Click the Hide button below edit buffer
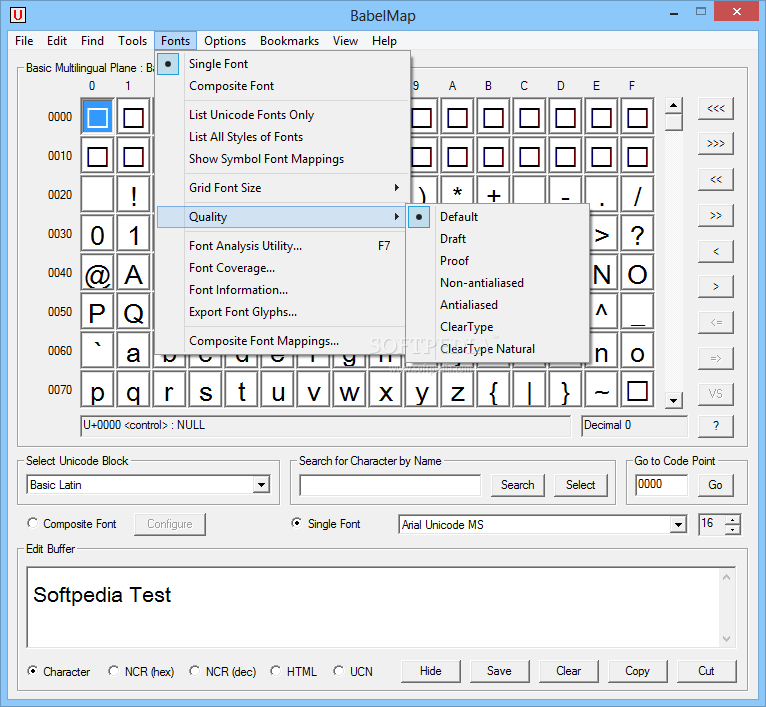The height and width of the screenshot is (707, 766). 430,671
